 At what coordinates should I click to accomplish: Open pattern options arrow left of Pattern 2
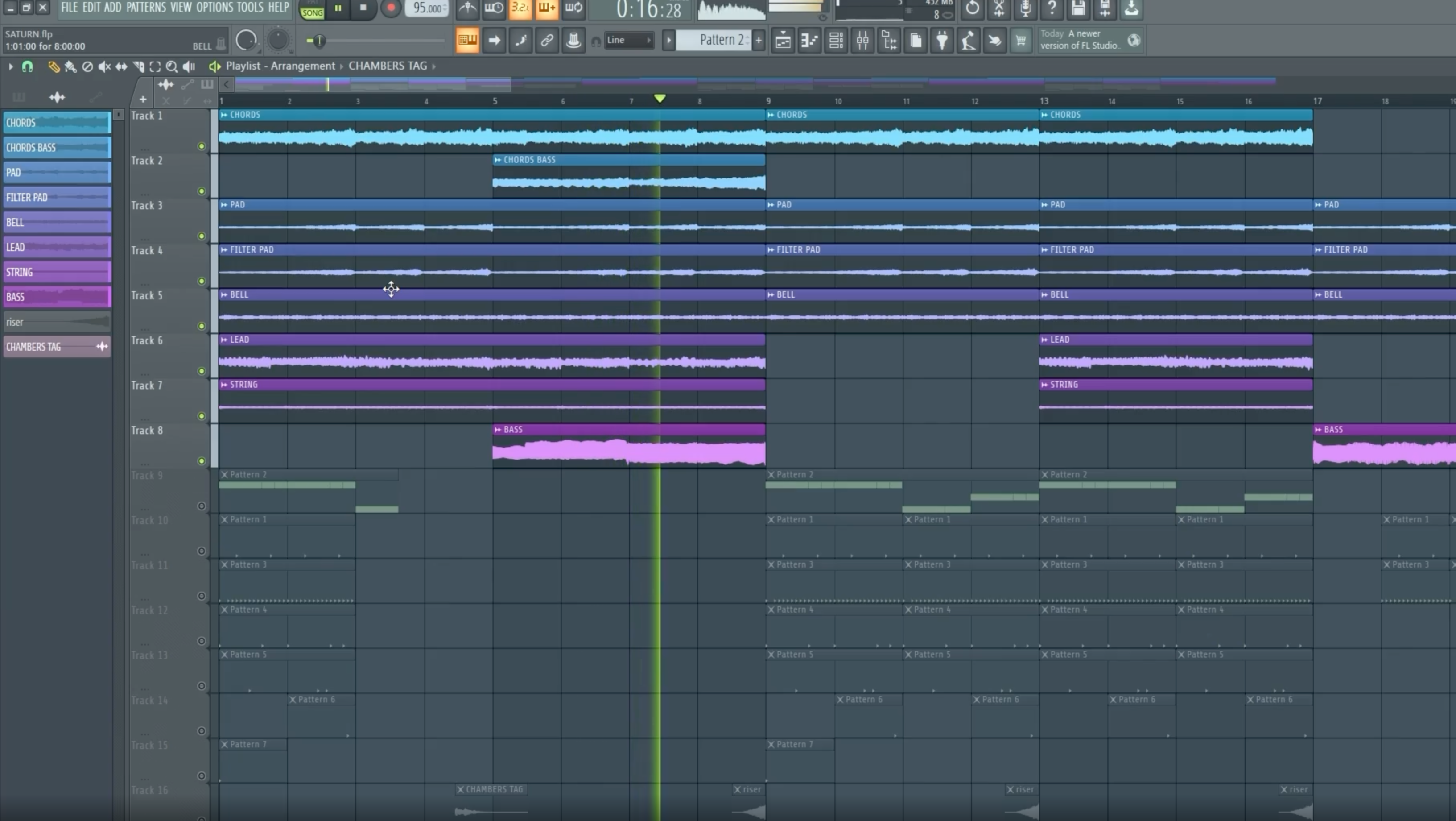pos(668,40)
